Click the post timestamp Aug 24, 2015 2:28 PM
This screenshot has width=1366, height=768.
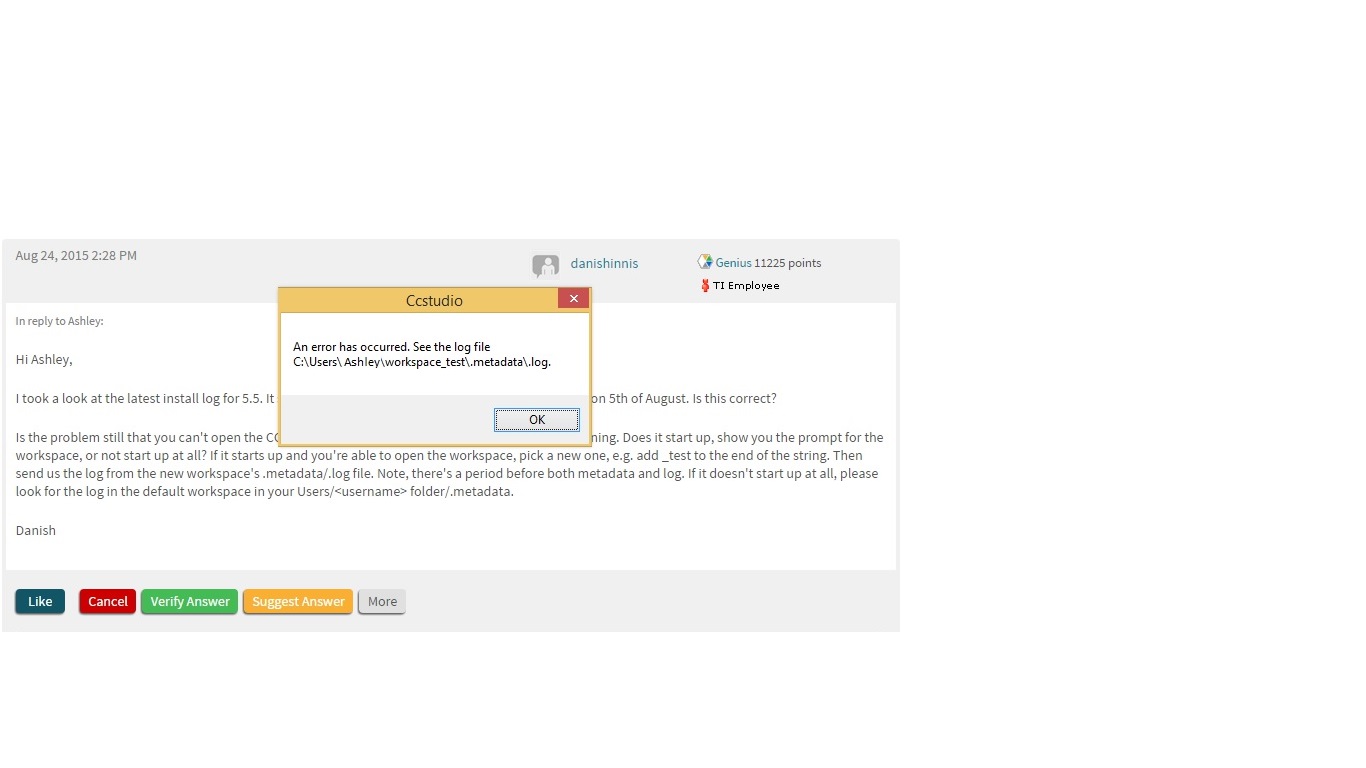point(76,255)
